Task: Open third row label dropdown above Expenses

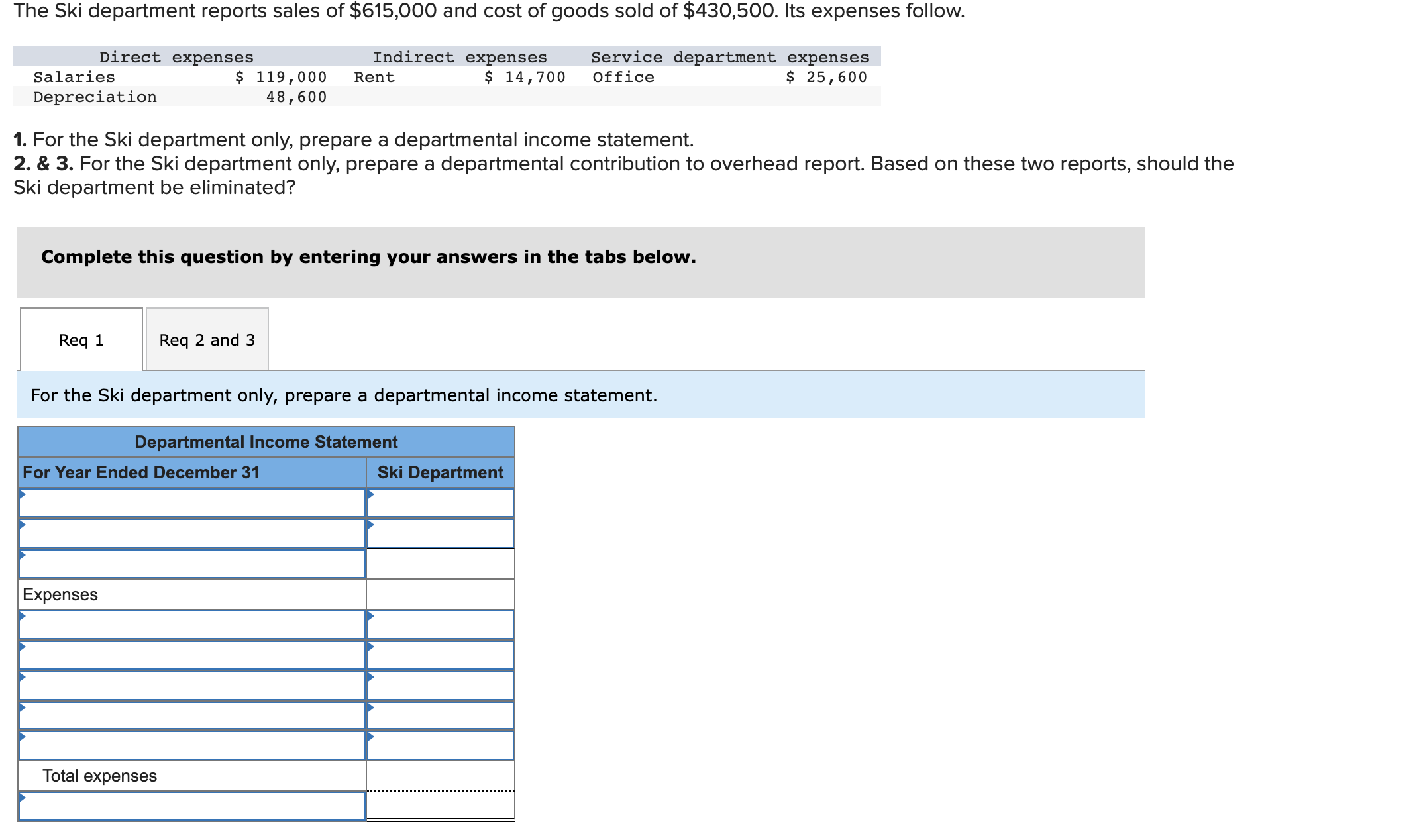Action: point(192,564)
